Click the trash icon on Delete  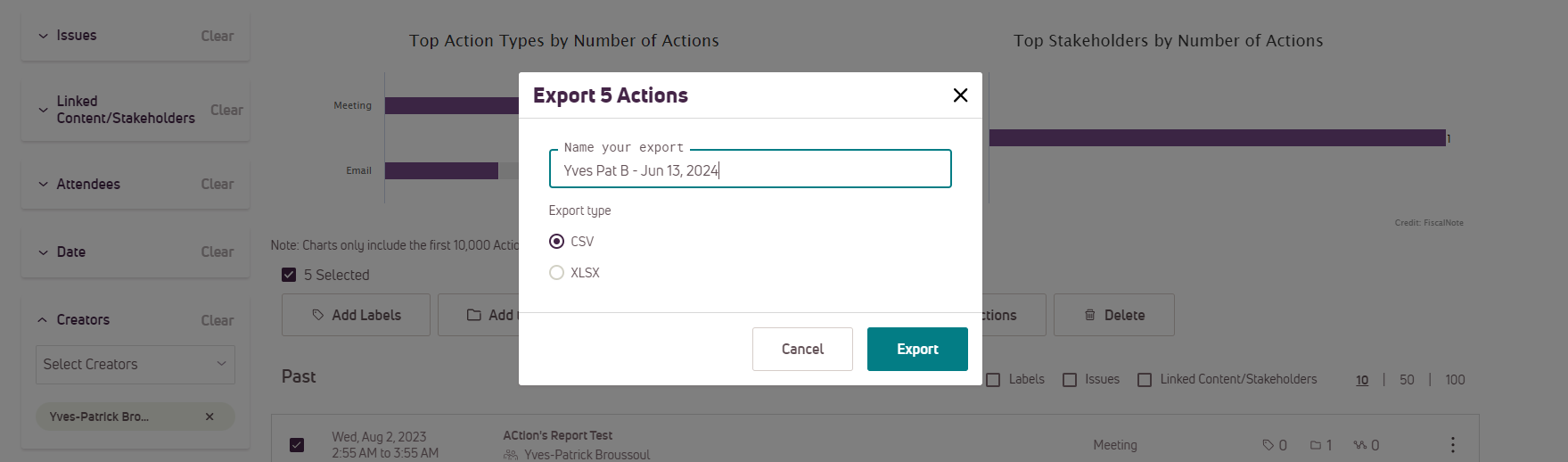click(x=1089, y=315)
